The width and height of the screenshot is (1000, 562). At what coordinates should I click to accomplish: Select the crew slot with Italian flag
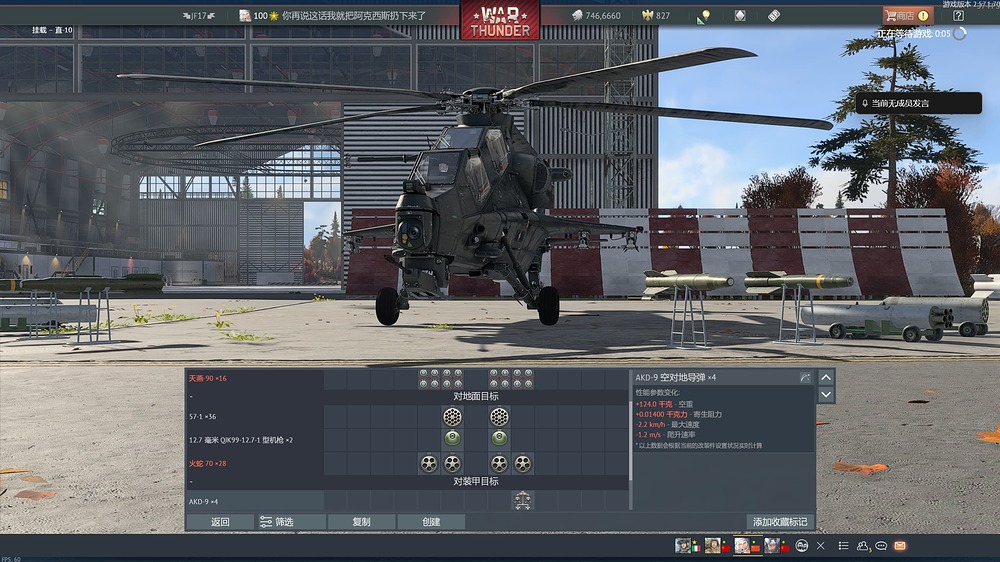click(x=688, y=545)
